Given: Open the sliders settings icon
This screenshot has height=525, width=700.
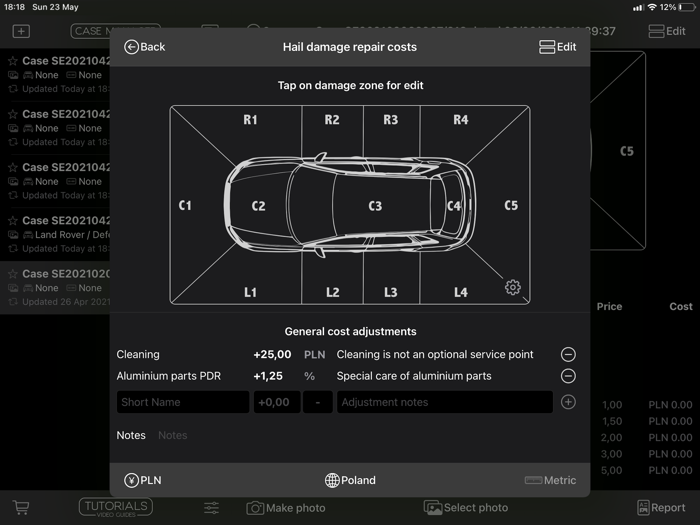Looking at the screenshot, I should (x=212, y=508).
